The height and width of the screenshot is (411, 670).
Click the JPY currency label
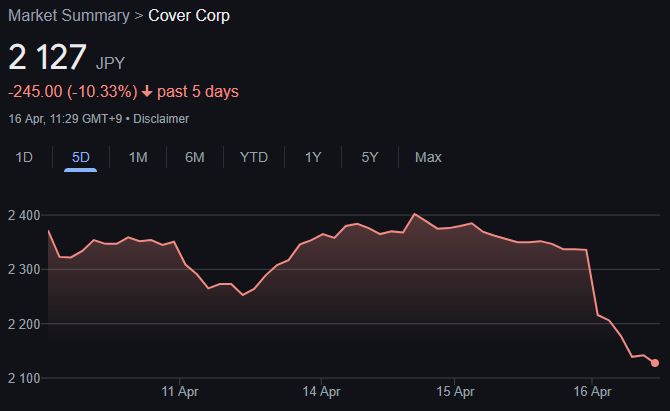click(x=110, y=63)
